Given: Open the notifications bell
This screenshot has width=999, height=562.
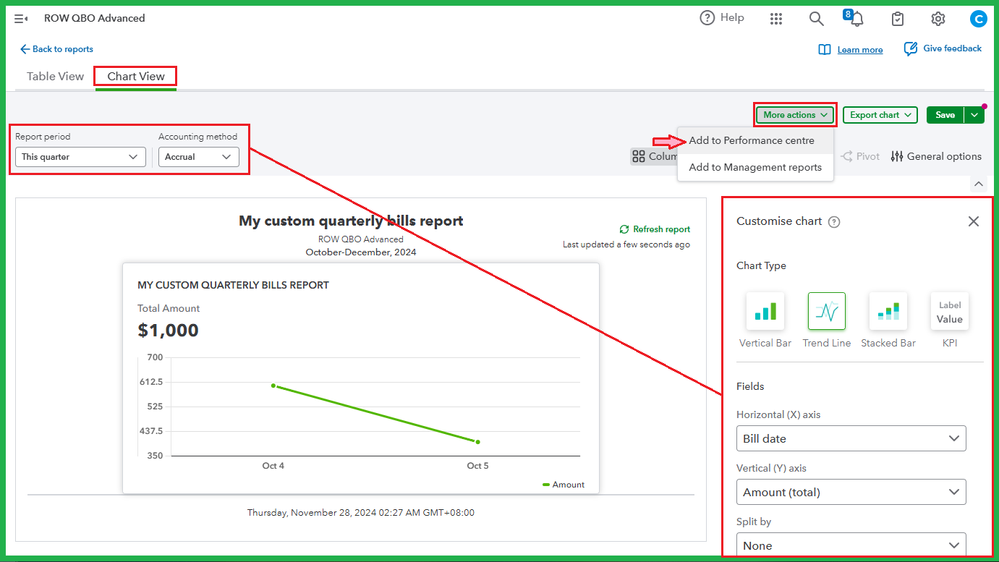Looking at the screenshot, I should point(854,18).
